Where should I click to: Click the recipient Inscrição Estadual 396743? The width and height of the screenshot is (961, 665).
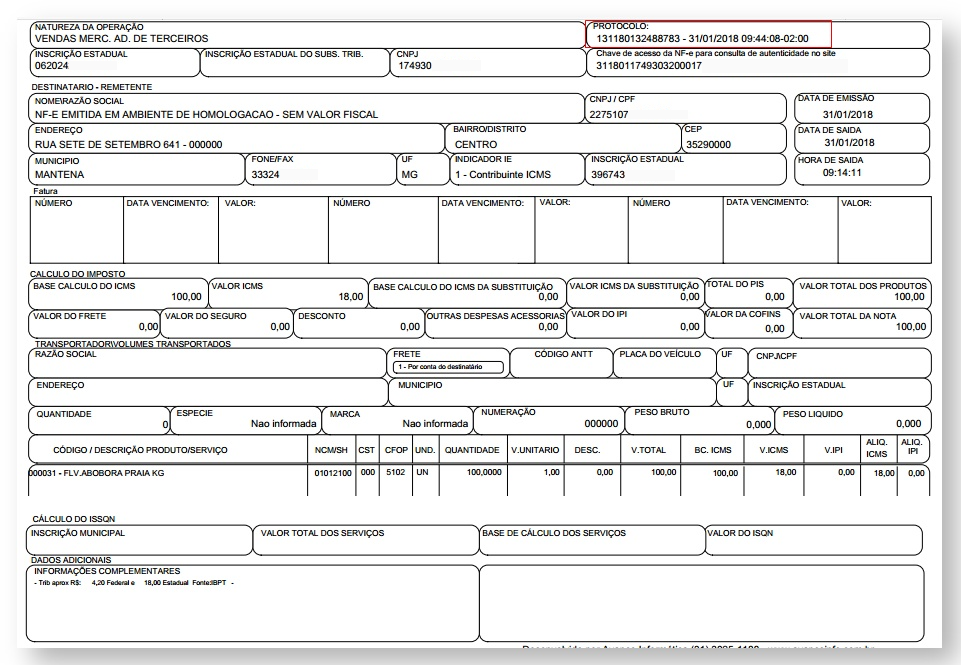607,175
